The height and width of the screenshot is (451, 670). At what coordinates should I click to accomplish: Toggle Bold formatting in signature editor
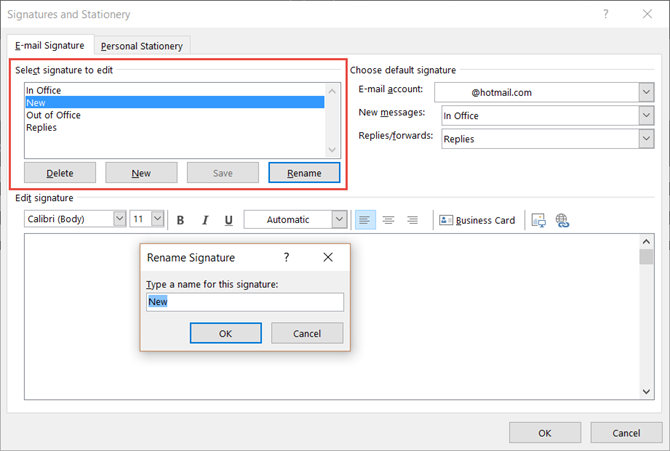(180, 220)
